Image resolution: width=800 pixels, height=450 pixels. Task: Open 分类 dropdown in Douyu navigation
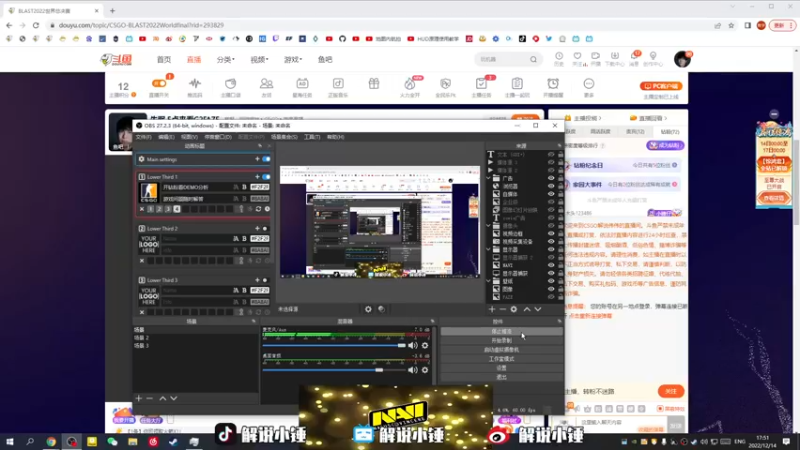(x=226, y=60)
